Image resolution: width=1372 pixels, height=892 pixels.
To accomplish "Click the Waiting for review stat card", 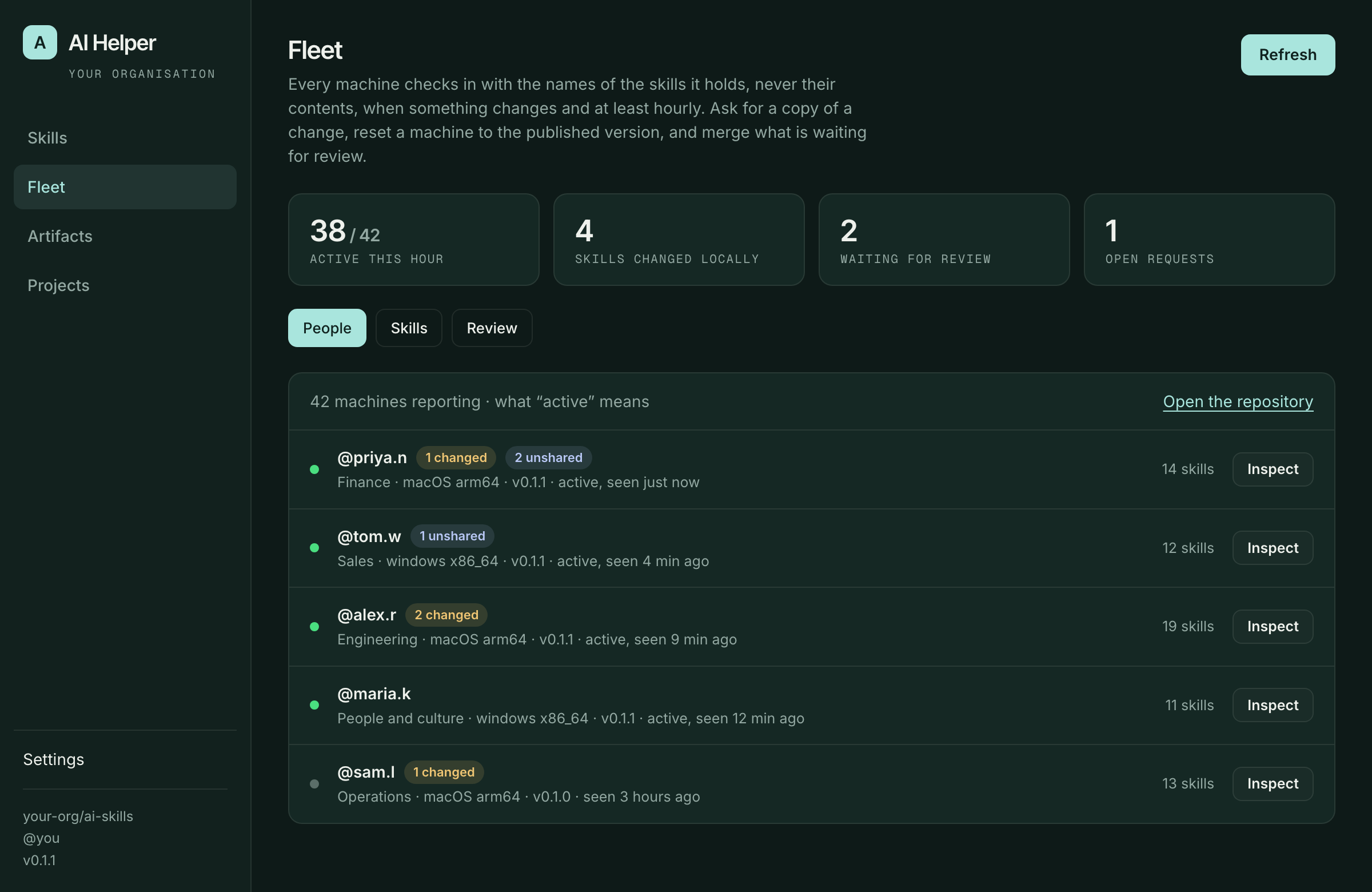I will coord(944,239).
